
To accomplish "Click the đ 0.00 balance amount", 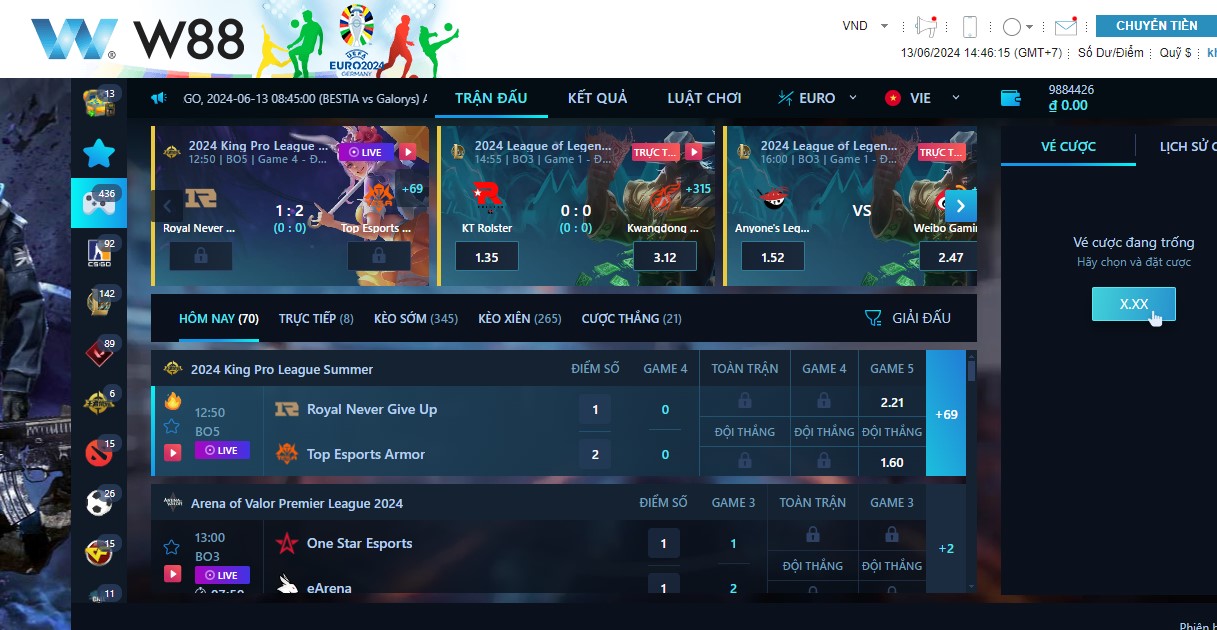I will pyautogui.click(x=1068, y=106).
